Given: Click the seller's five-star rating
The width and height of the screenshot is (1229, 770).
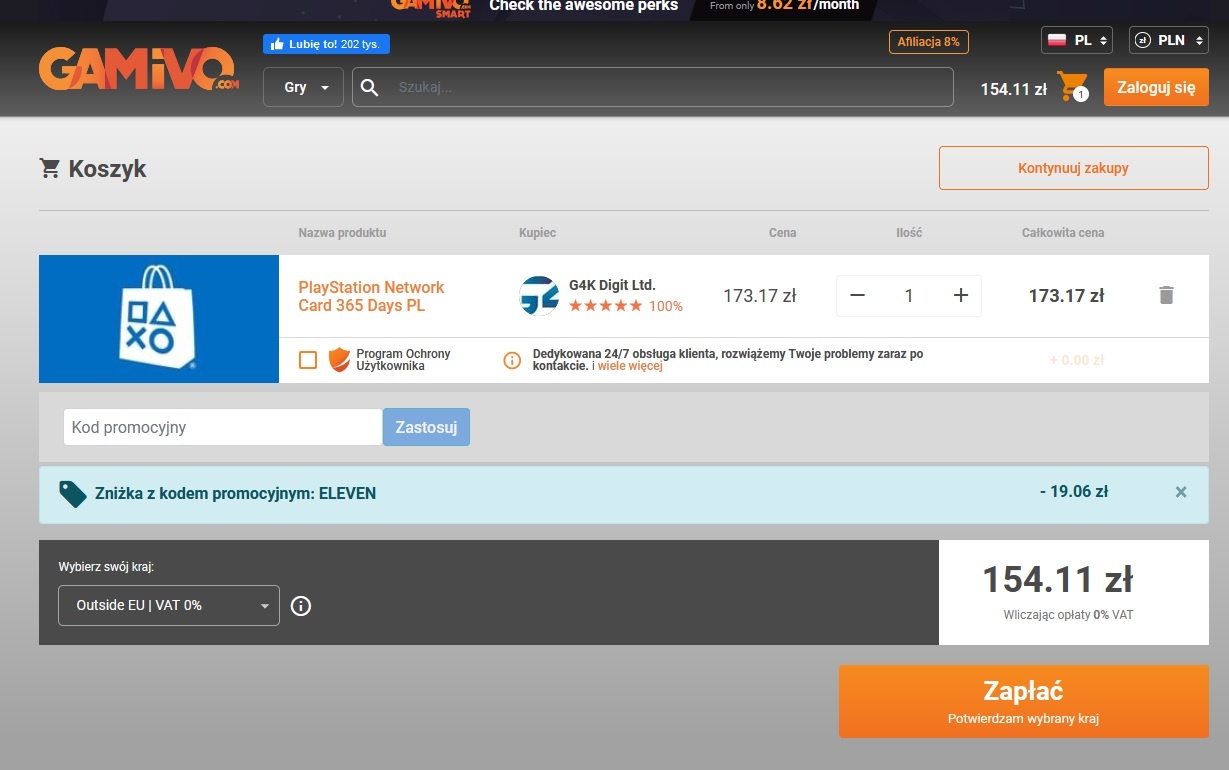Looking at the screenshot, I should tap(606, 306).
